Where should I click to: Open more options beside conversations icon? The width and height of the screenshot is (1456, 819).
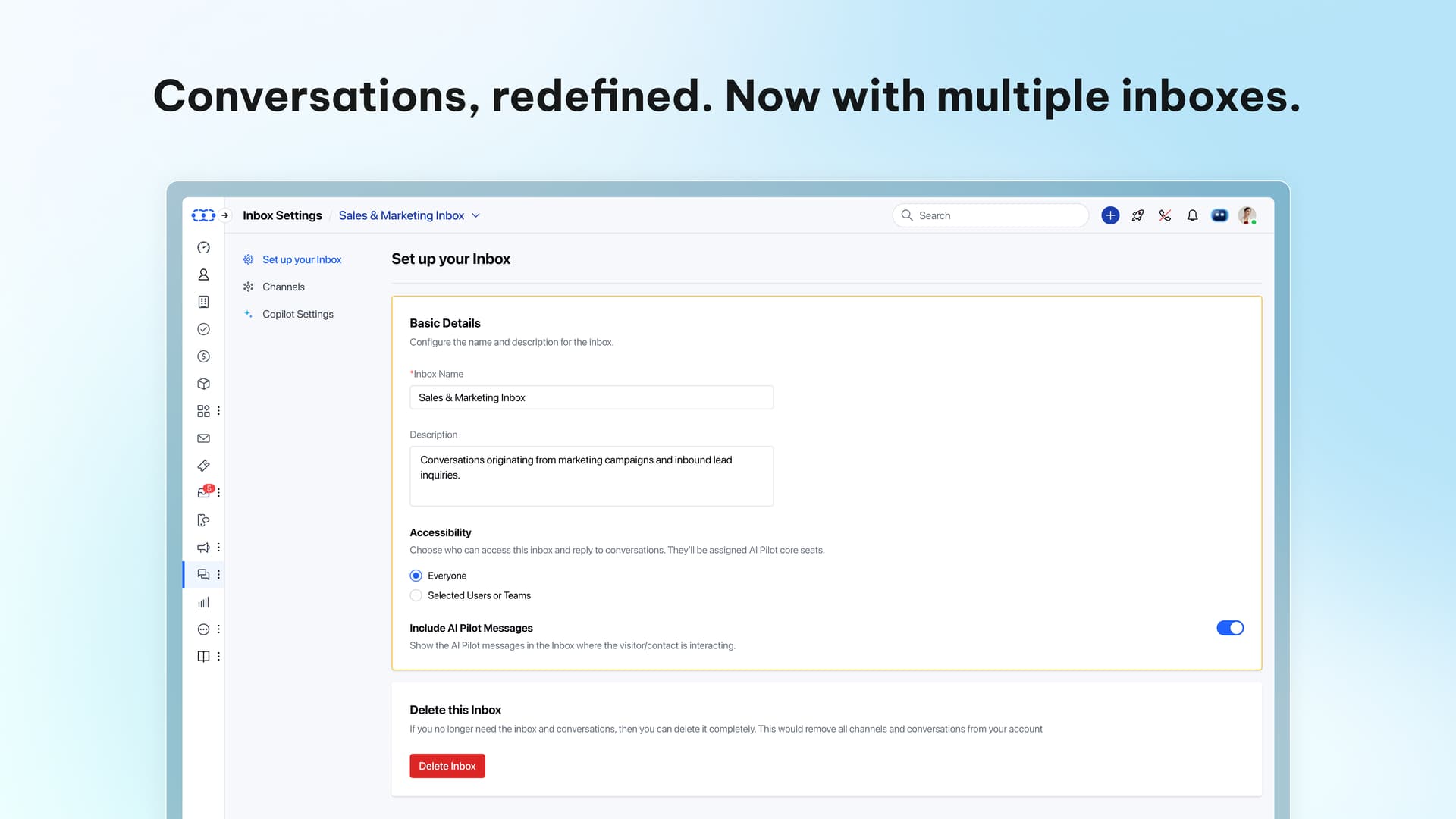pyautogui.click(x=218, y=575)
